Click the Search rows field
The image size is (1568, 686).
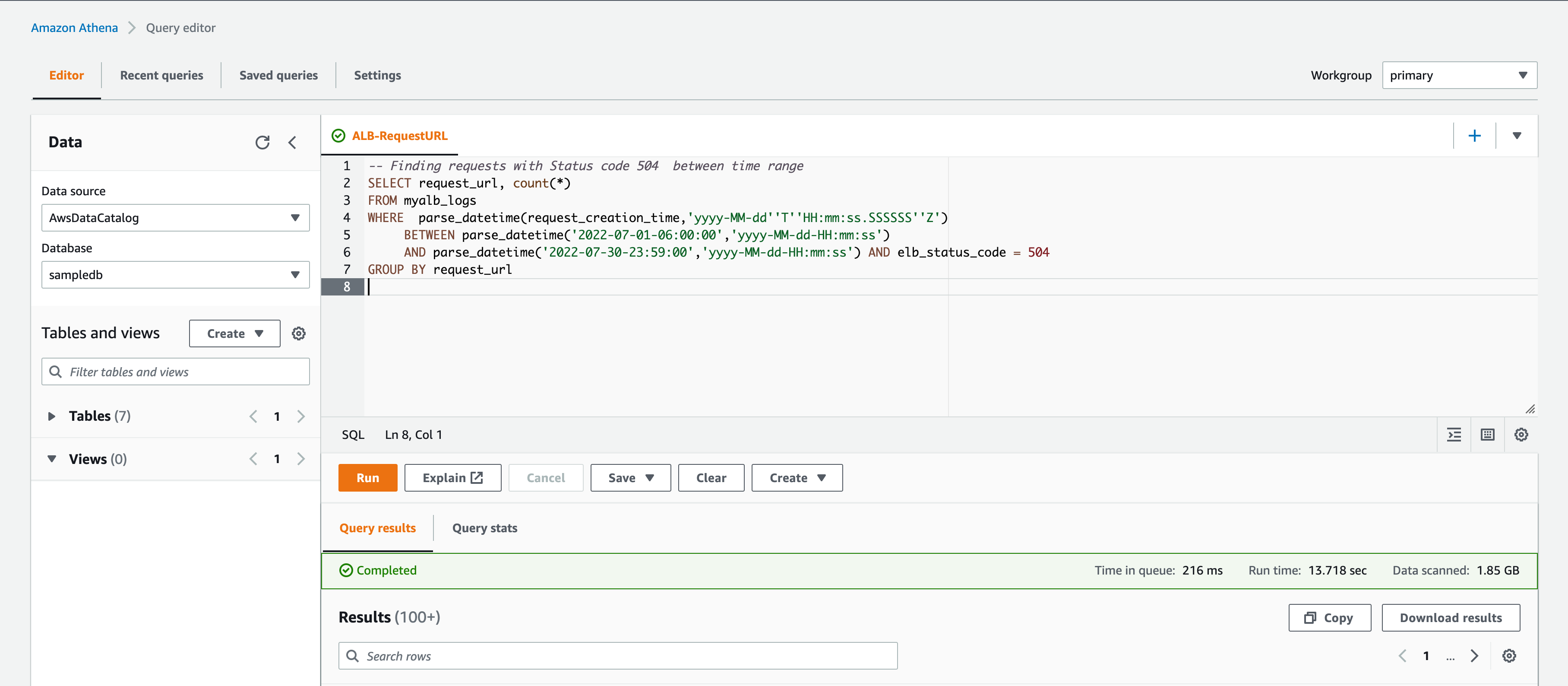(x=617, y=656)
